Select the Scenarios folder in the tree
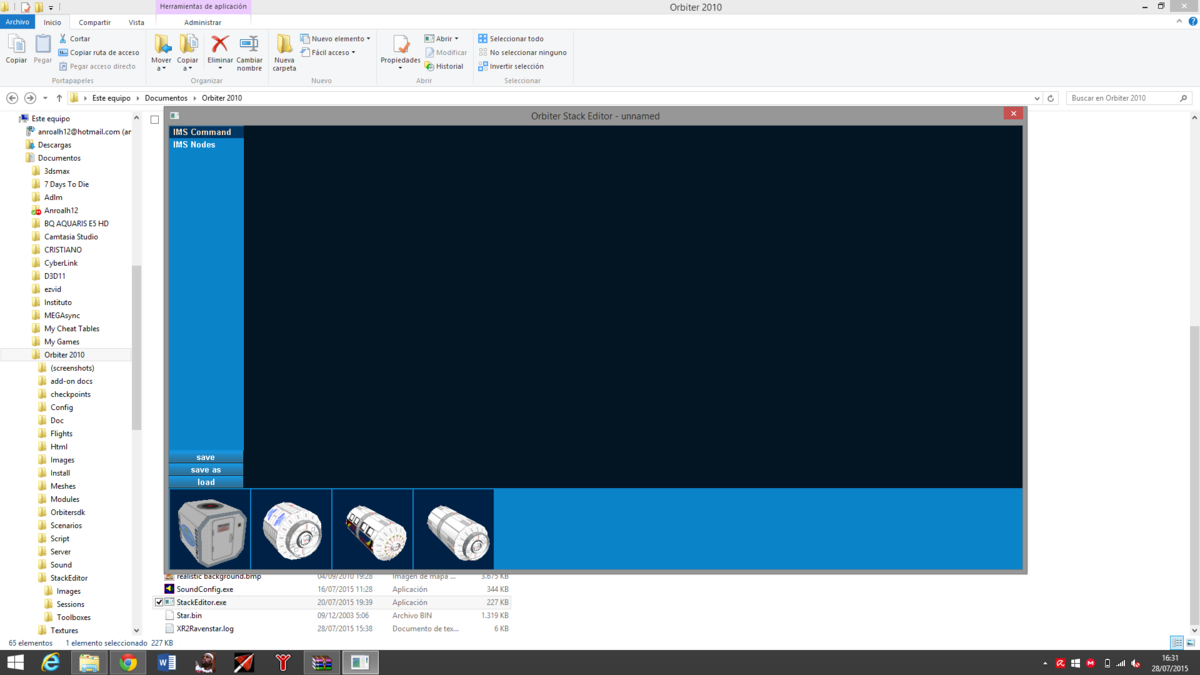The height and width of the screenshot is (675, 1200). tap(66, 525)
